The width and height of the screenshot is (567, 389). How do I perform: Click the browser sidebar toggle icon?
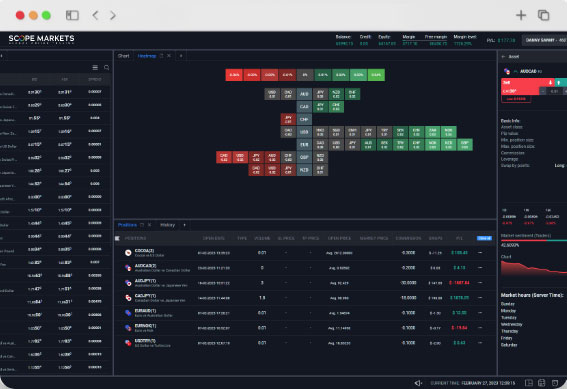point(72,15)
